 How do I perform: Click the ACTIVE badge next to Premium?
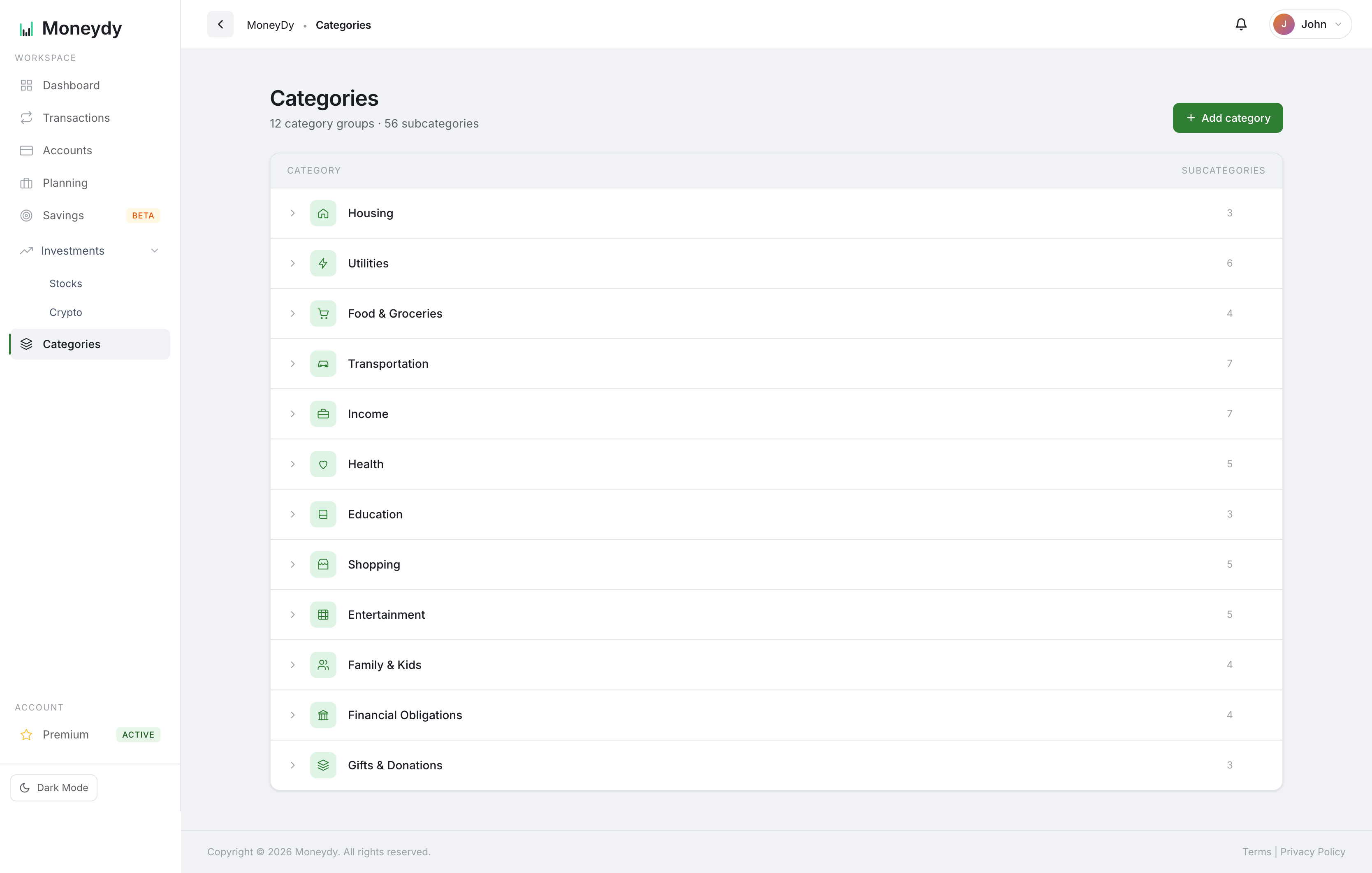pos(138,734)
